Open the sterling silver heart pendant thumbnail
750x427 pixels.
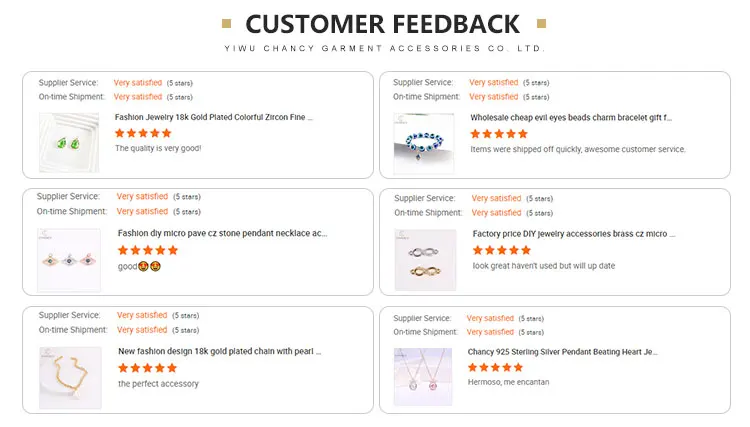423,377
